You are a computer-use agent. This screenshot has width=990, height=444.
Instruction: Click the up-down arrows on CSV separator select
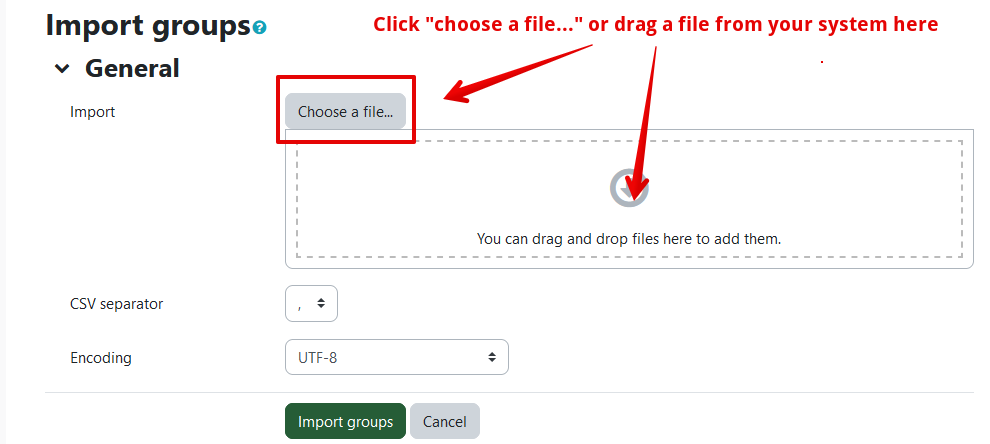pyautogui.click(x=321, y=303)
